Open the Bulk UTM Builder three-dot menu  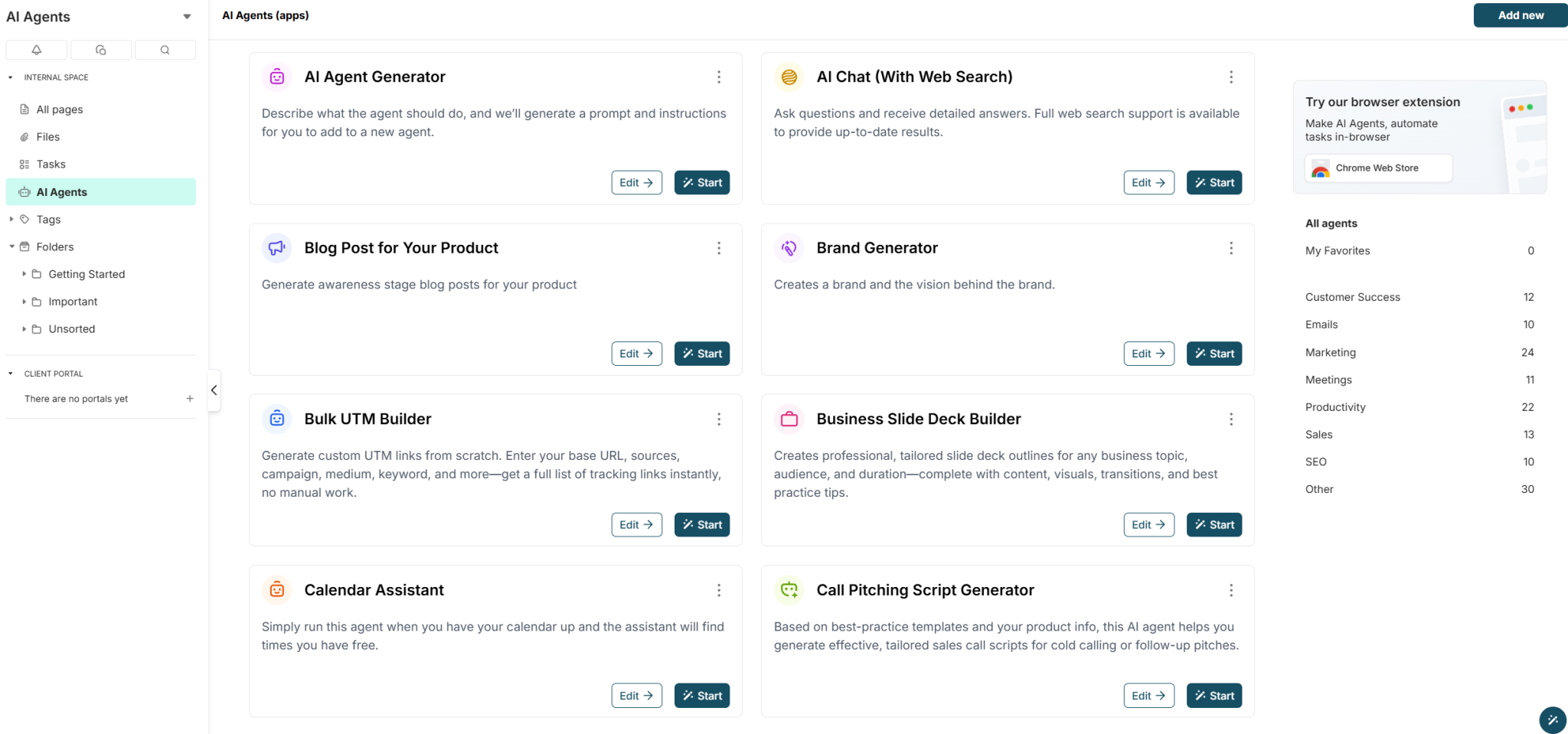point(718,419)
